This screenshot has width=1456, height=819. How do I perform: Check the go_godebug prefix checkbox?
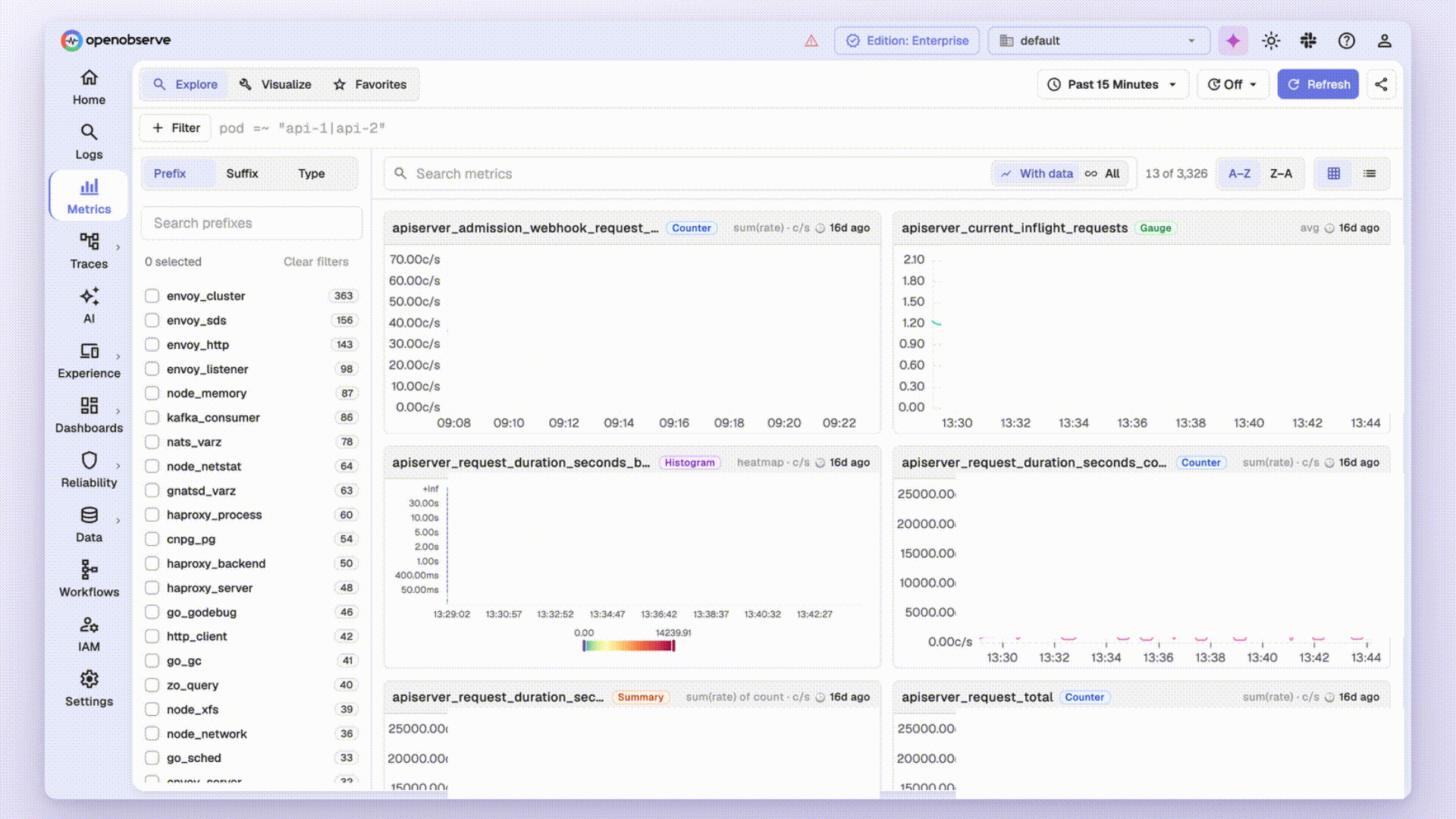[x=152, y=612]
